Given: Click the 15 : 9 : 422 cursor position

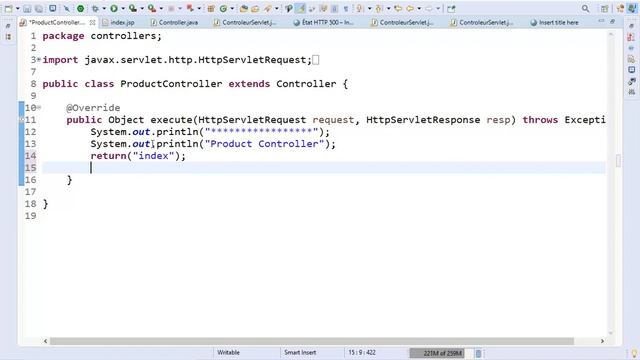Looking at the screenshot, I should 362,352.
